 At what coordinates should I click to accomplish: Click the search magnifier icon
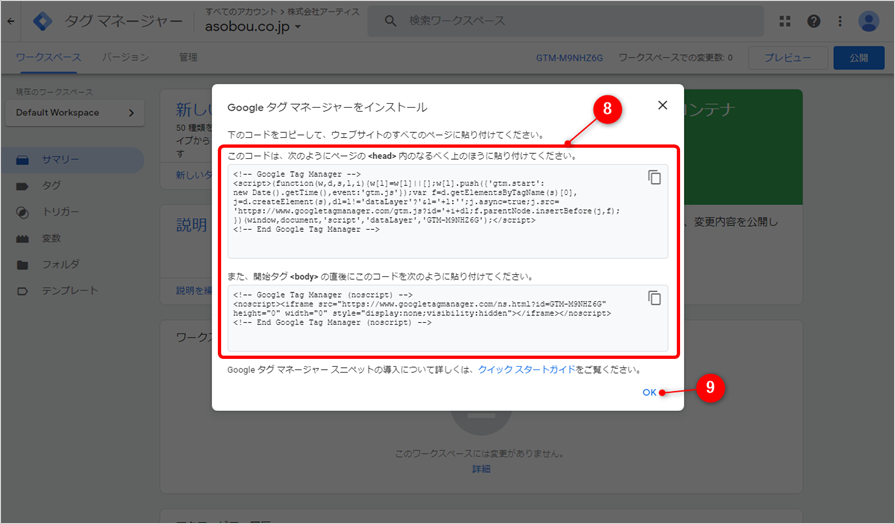pyautogui.click(x=390, y=21)
